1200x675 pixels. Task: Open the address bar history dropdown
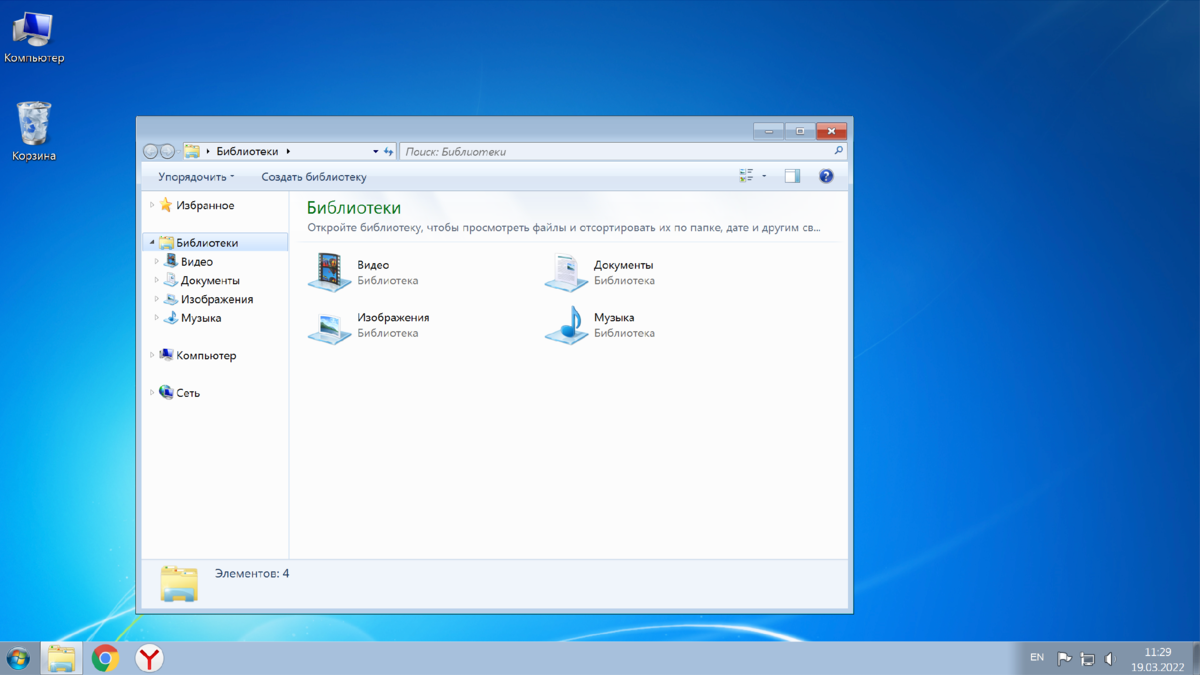pos(376,151)
